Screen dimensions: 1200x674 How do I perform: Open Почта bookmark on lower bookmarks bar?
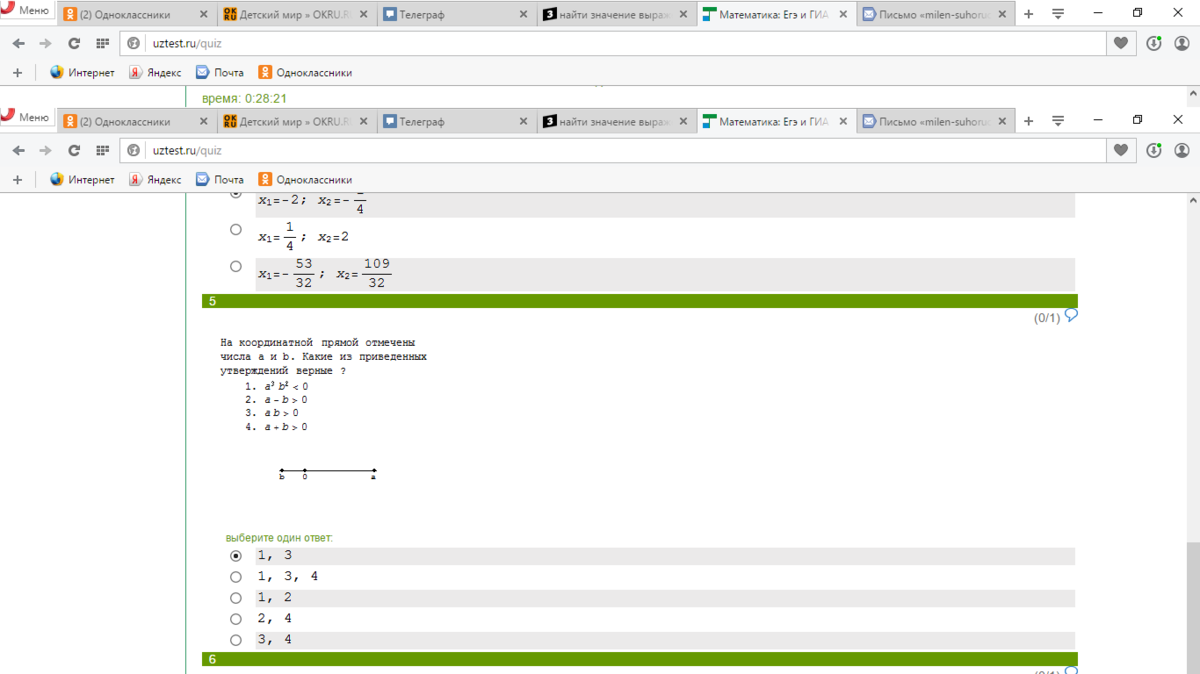(x=219, y=180)
